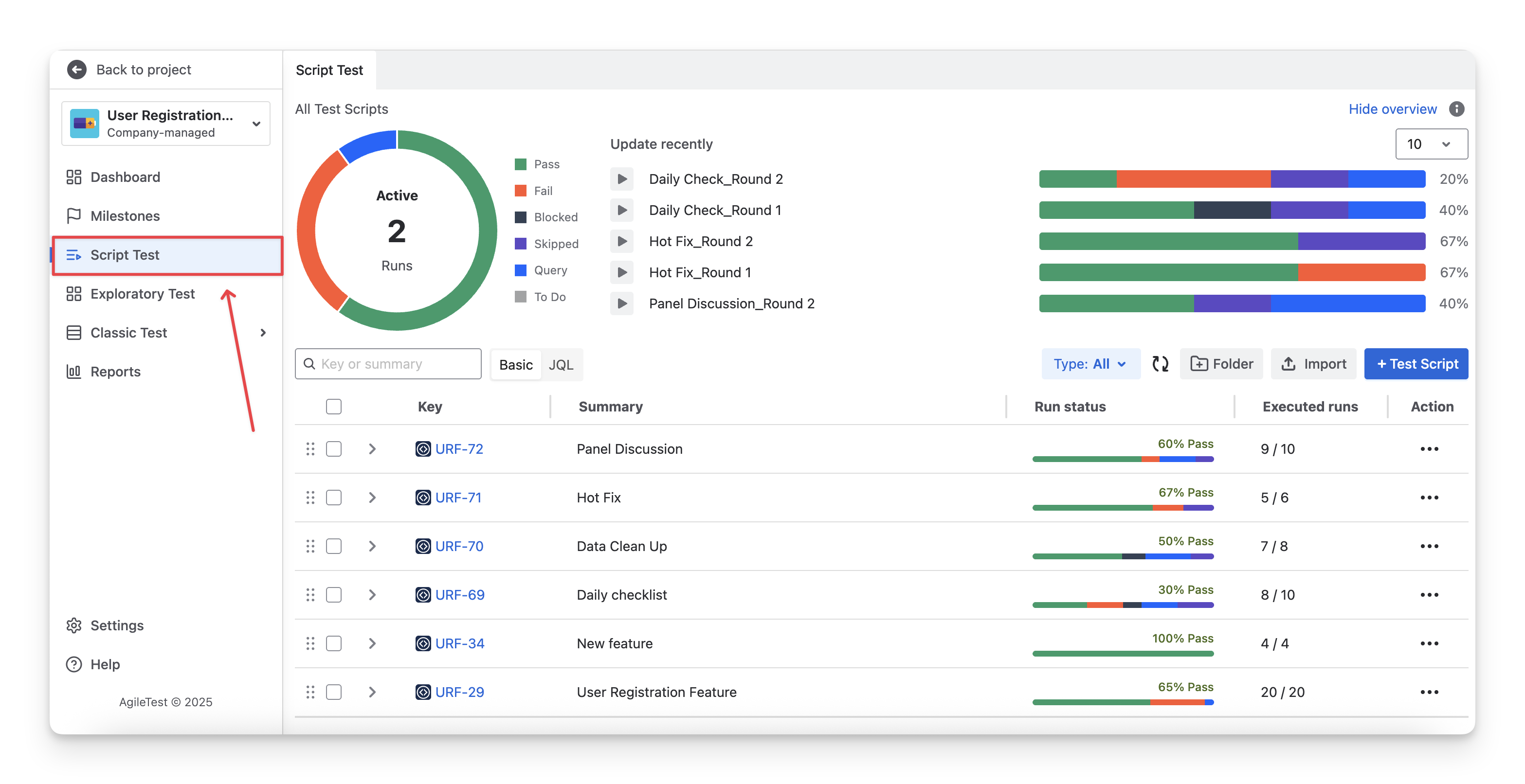Image resolution: width=1525 pixels, height=784 pixels.
Task: Click the drag handle for URF-70
Action: (x=310, y=546)
